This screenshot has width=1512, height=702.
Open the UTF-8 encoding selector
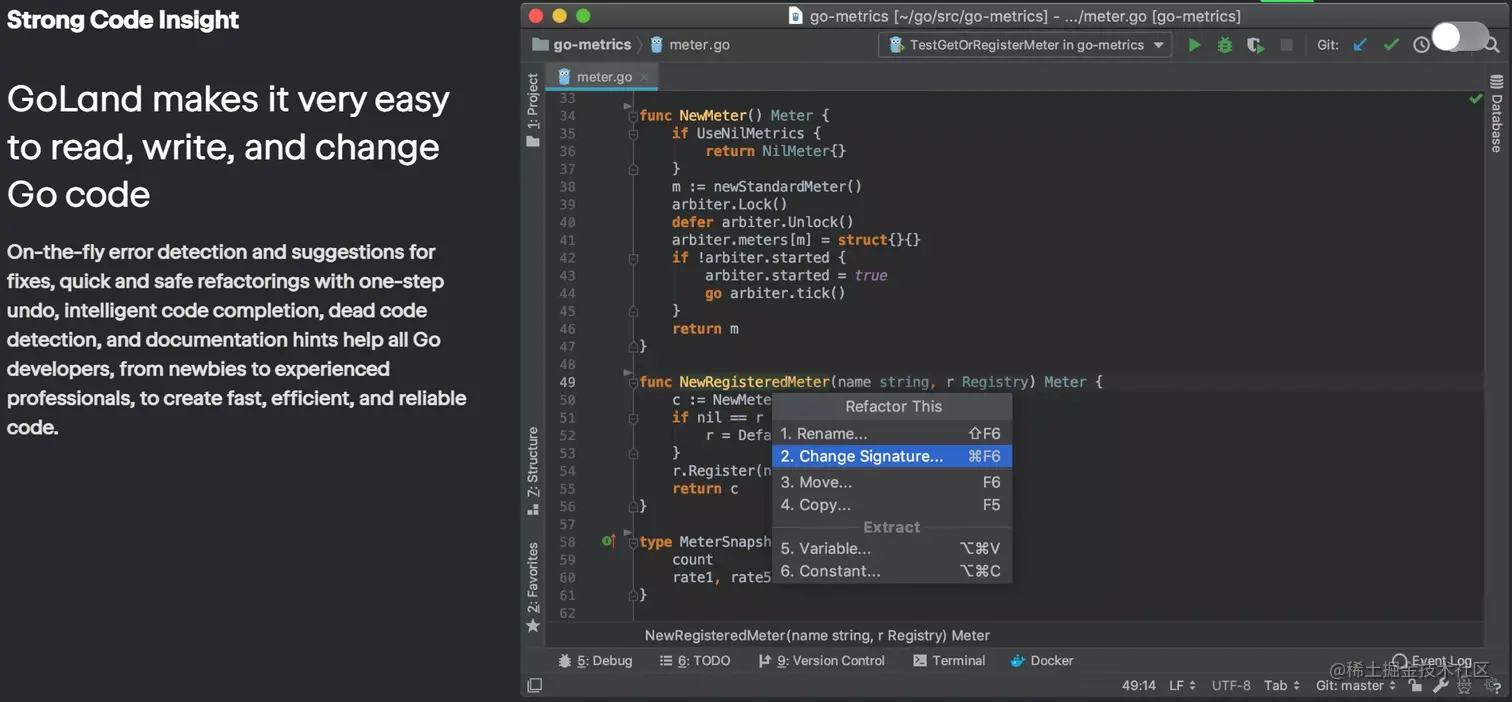(x=1231, y=686)
